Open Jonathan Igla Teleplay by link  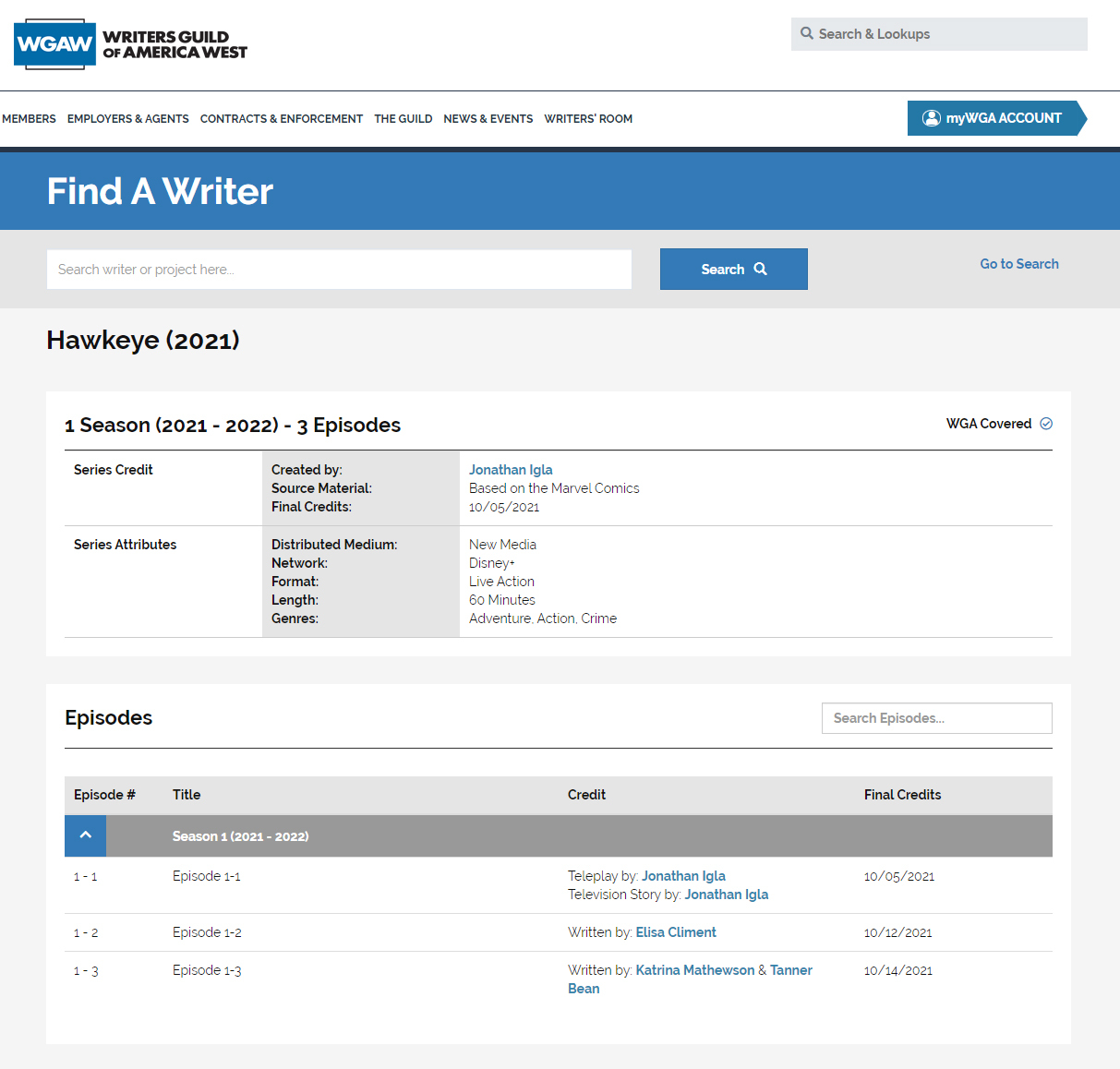pos(683,876)
